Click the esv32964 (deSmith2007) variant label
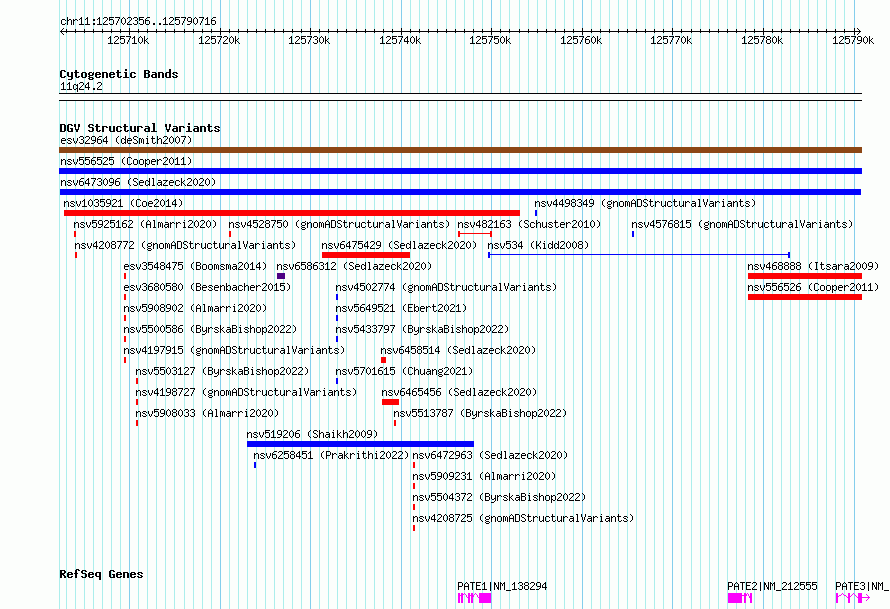 pos(126,140)
